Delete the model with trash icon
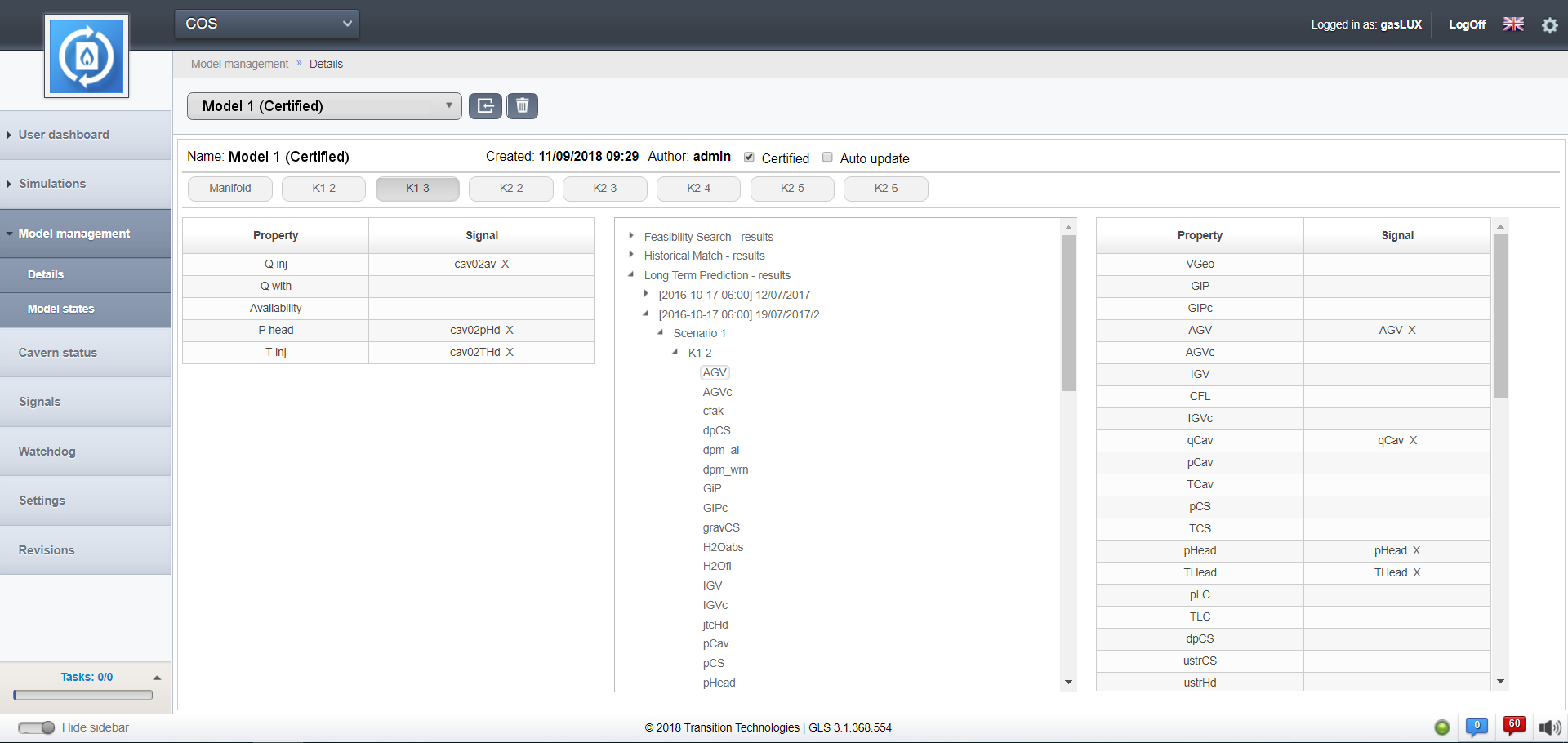Viewport: 1568px width, 743px height. coord(523,106)
